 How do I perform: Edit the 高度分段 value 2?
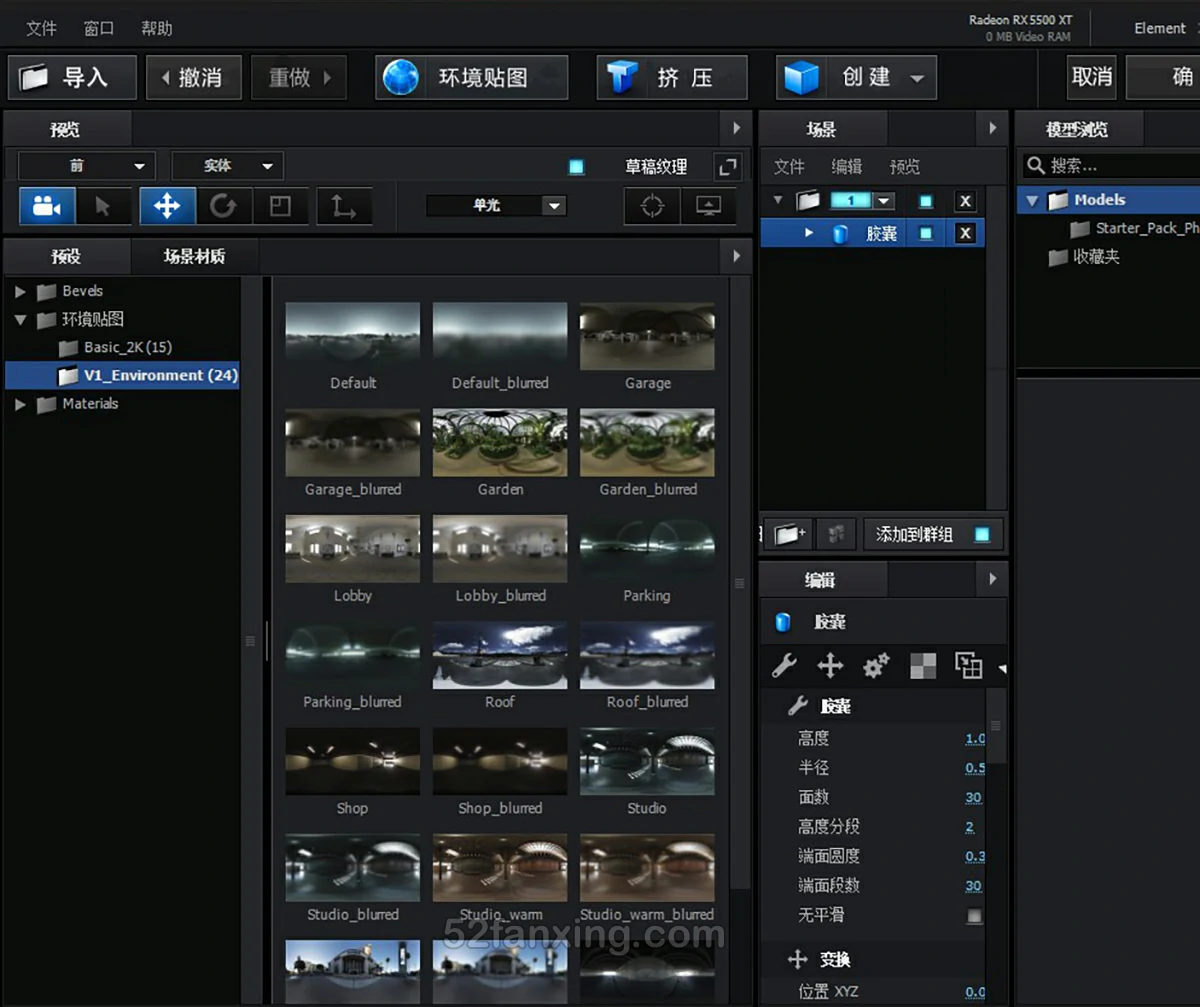[970, 827]
